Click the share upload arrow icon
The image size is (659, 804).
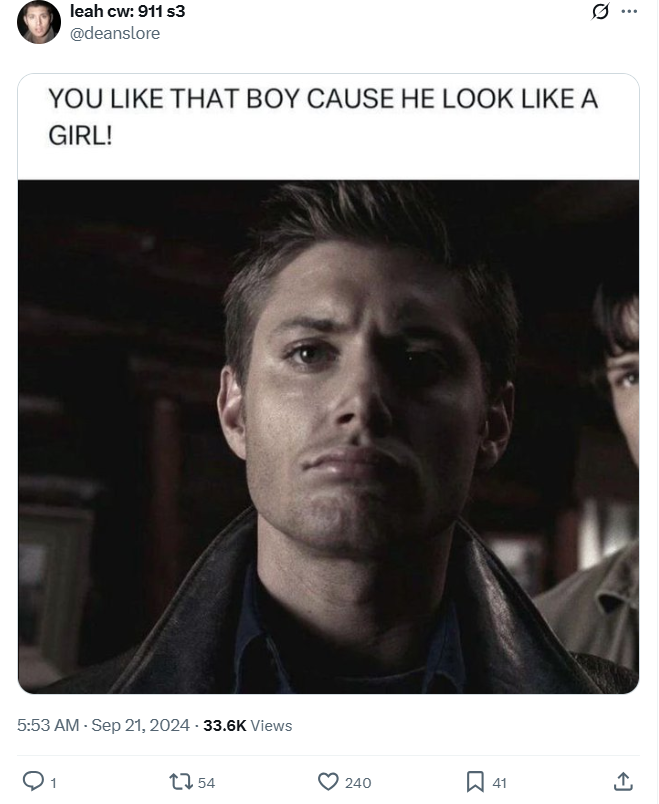(x=623, y=781)
